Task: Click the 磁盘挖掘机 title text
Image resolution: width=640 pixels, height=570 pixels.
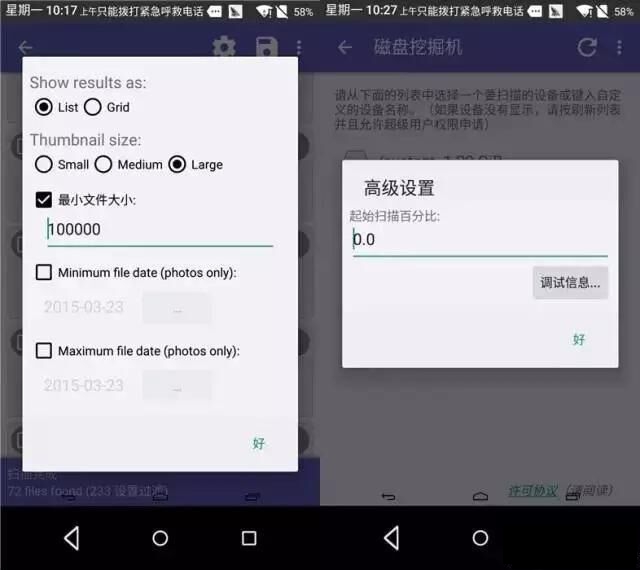Action: [418, 47]
